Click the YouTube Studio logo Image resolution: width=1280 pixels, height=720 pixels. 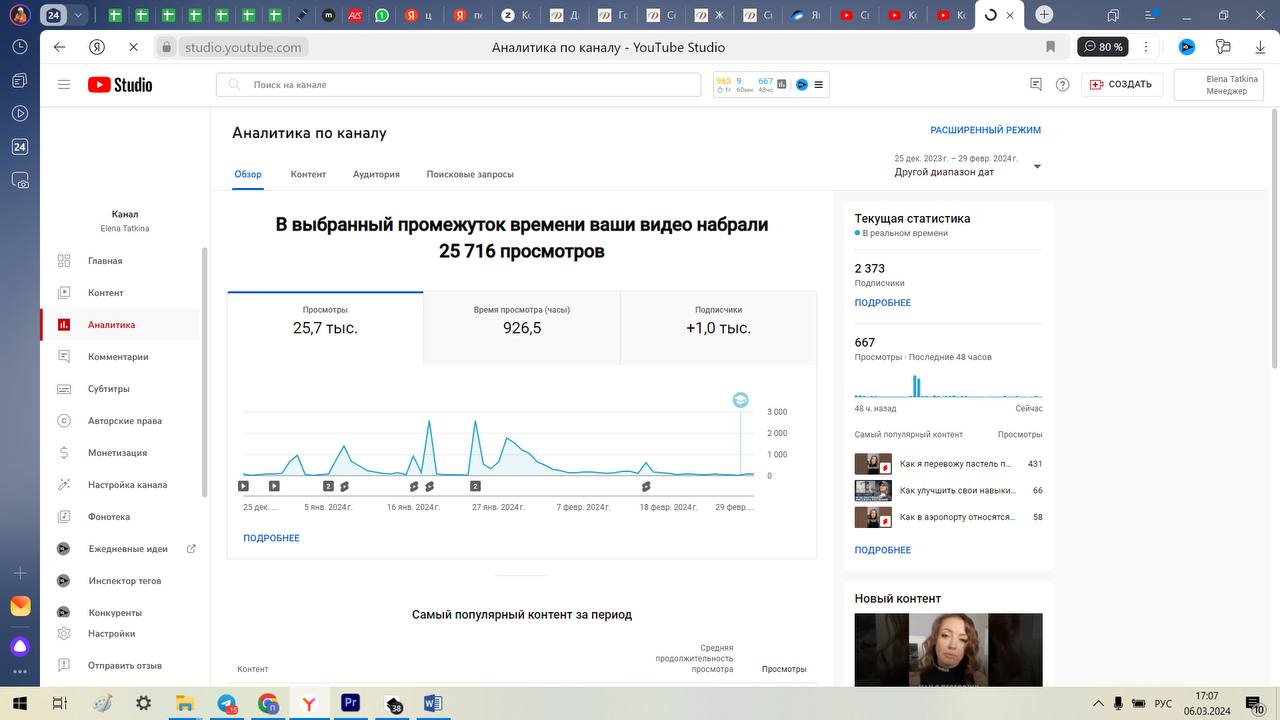tap(120, 85)
